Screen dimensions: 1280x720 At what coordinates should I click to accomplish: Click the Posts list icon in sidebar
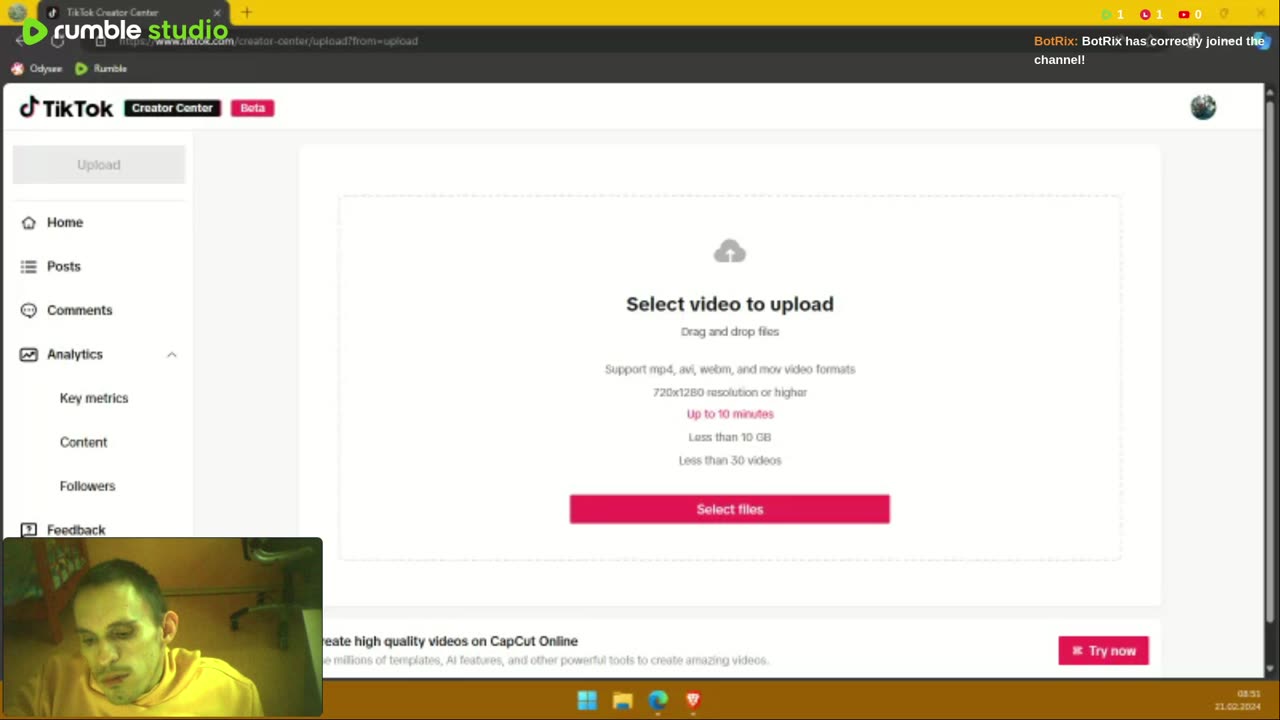pyautogui.click(x=28, y=266)
